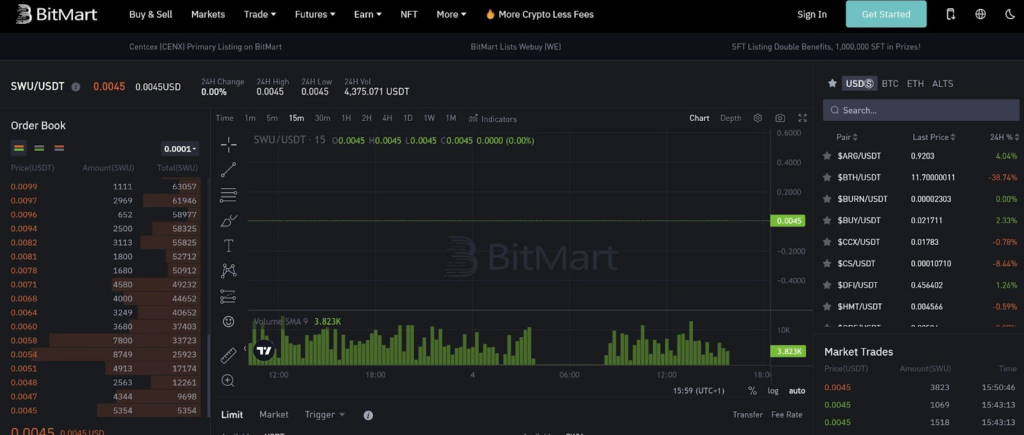
Task: Toggle log scale on chart
Action: (x=773, y=391)
